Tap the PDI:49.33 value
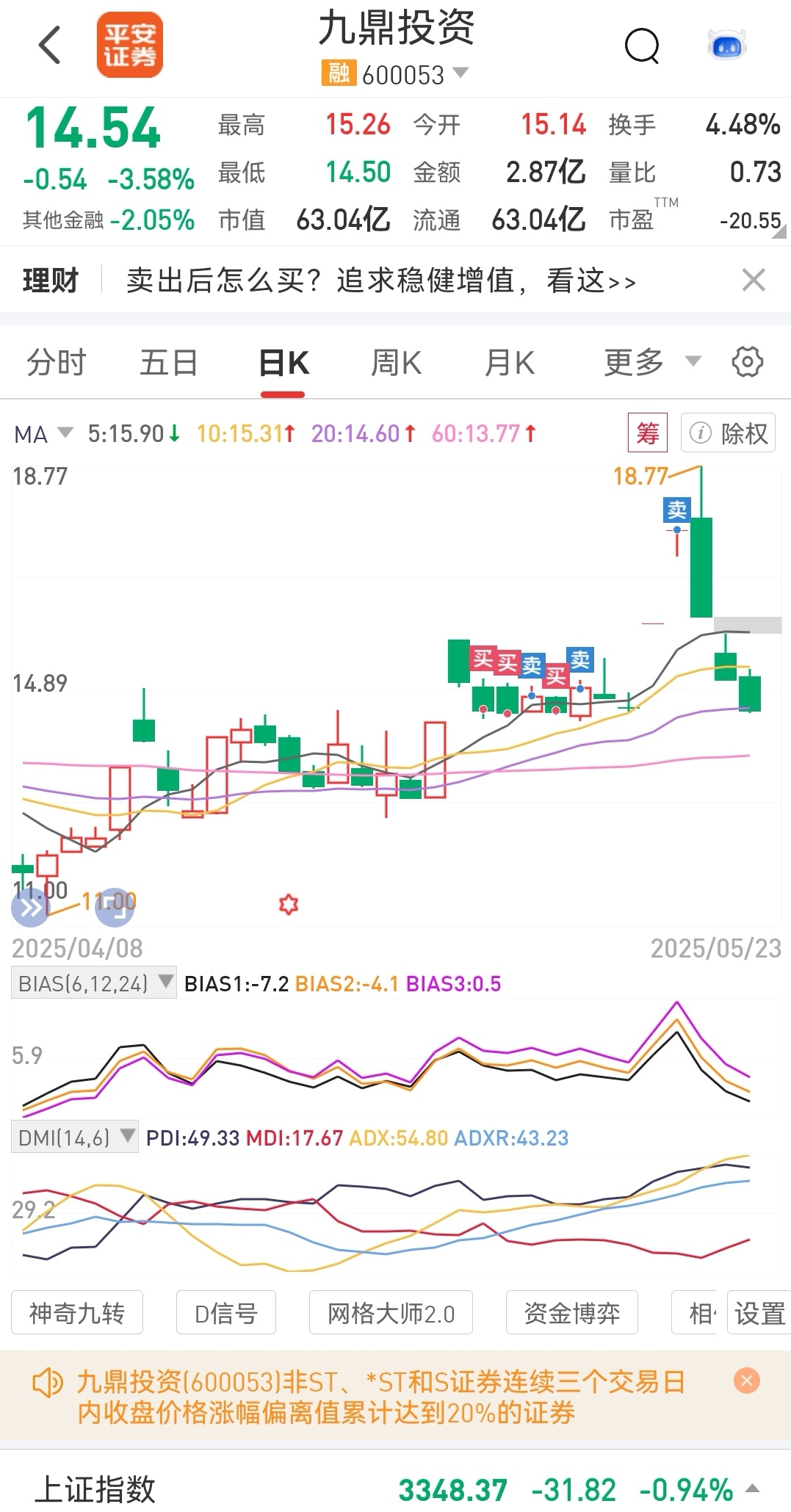Screen dimensions: 791x1512 (192, 1138)
